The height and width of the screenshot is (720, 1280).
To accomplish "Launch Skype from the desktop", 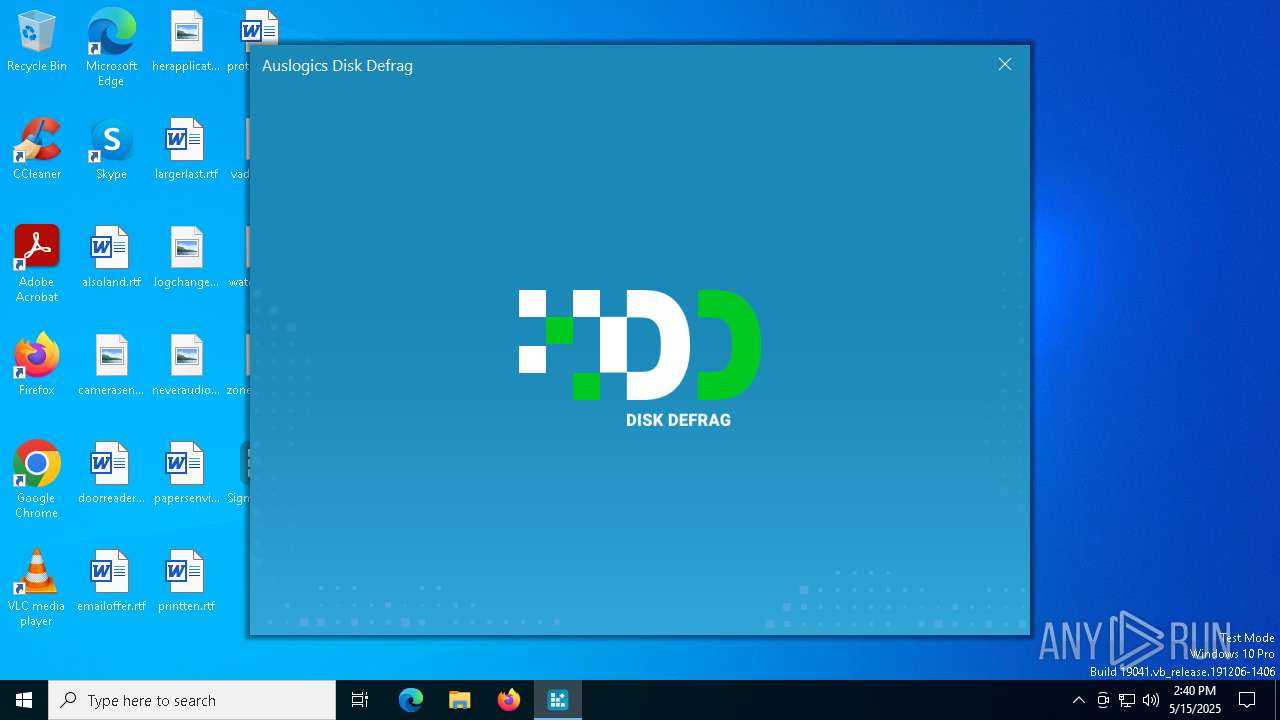I will click(111, 149).
